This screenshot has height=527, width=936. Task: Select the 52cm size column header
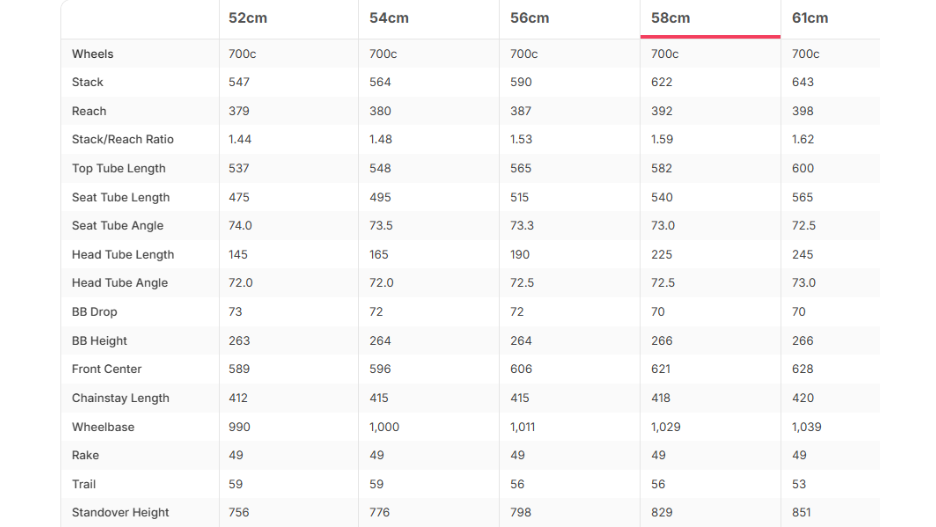(x=248, y=18)
